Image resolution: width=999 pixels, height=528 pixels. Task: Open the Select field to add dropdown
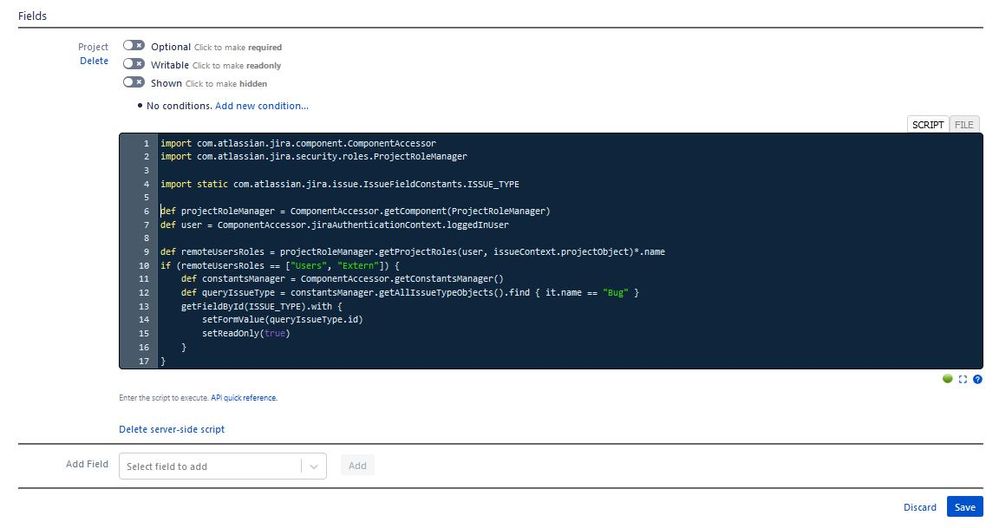coord(222,466)
